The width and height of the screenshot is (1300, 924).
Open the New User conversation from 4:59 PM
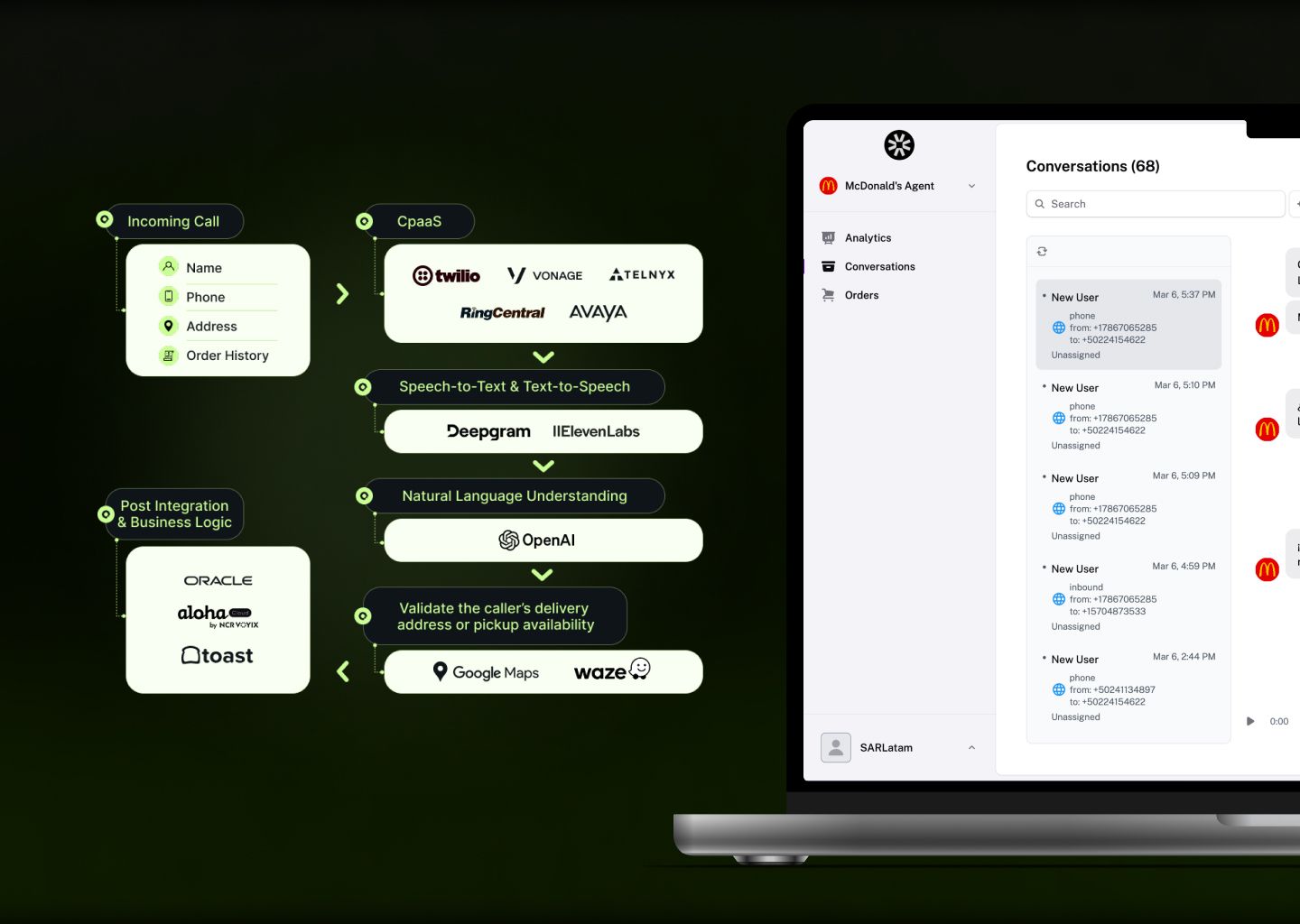tap(1128, 596)
